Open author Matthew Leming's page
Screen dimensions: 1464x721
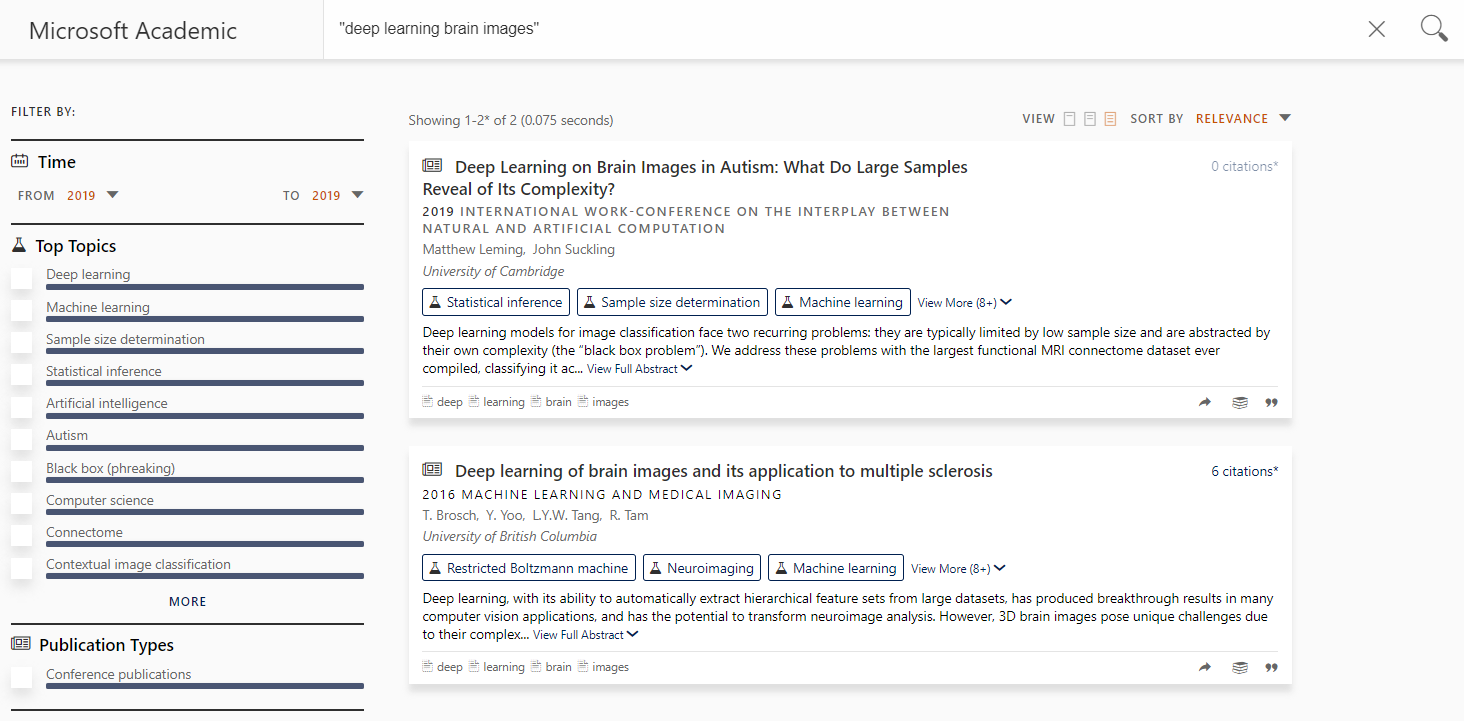point(472,249)
